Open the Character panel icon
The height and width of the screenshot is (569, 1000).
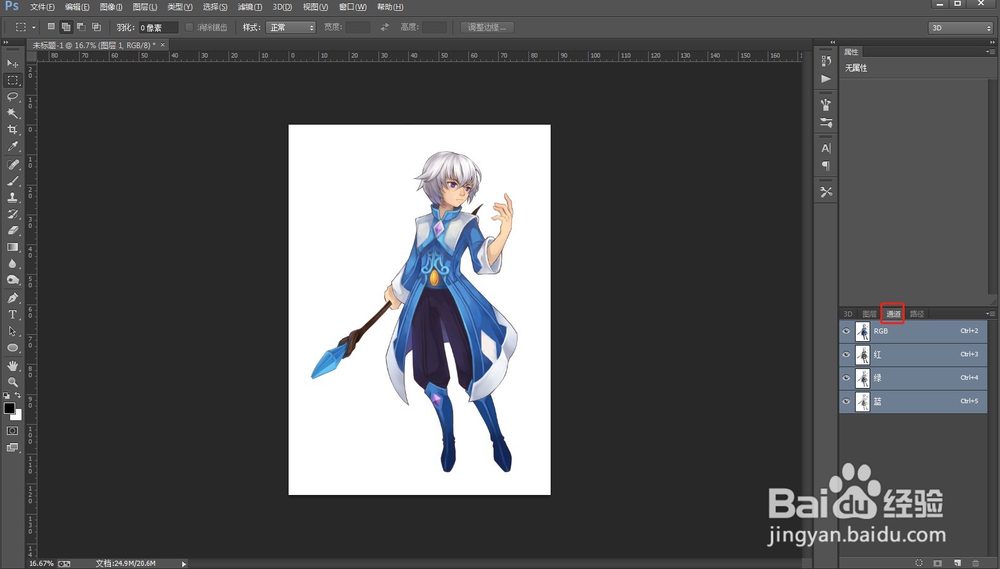826,148
